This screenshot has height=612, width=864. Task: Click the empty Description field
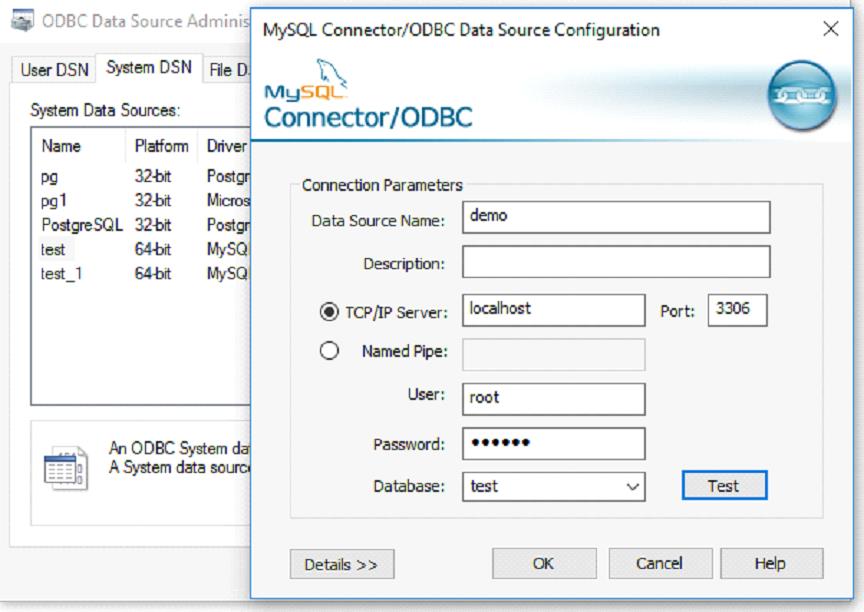click(x=616, y=262)
